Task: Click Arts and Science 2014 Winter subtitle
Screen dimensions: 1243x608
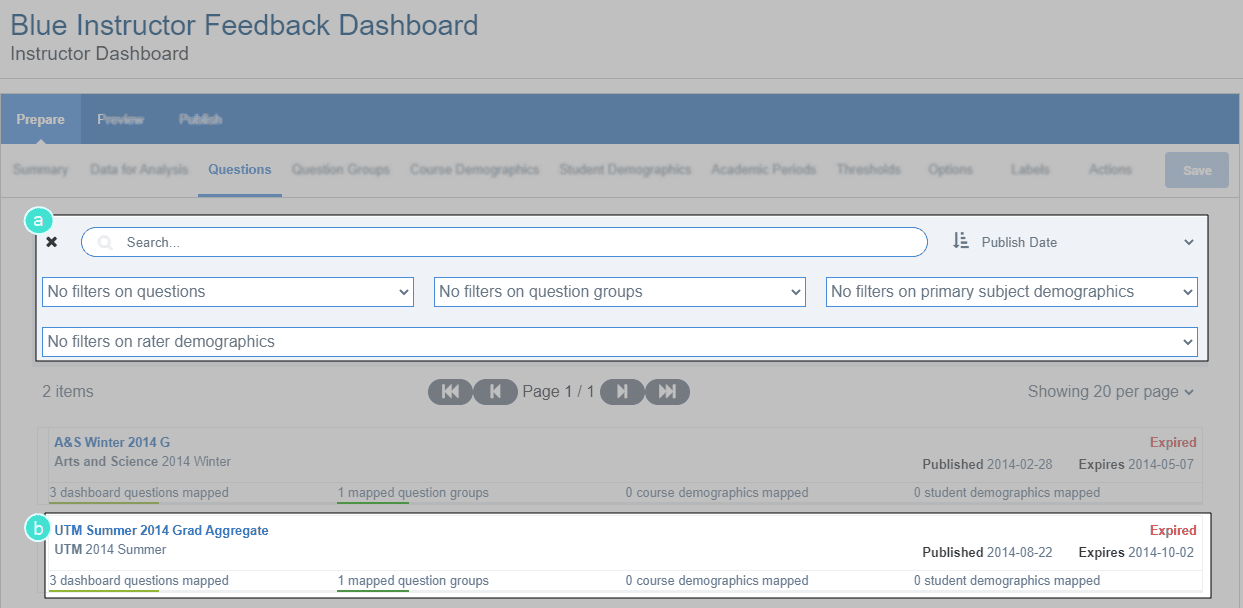Action: 142,461
